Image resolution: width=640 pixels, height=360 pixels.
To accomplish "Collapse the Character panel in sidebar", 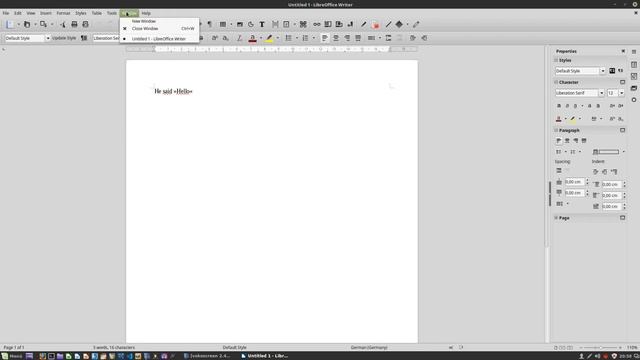I will [x=556, y=82].
